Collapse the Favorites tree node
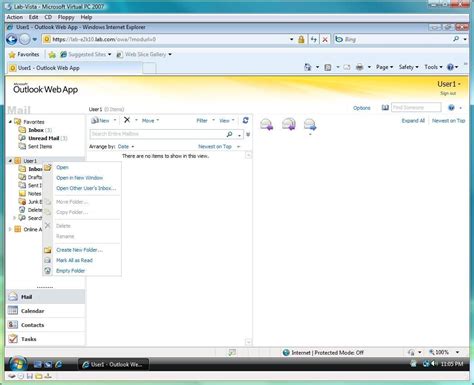Viewport: 474px width, 385px height. (x=10, y=122)
